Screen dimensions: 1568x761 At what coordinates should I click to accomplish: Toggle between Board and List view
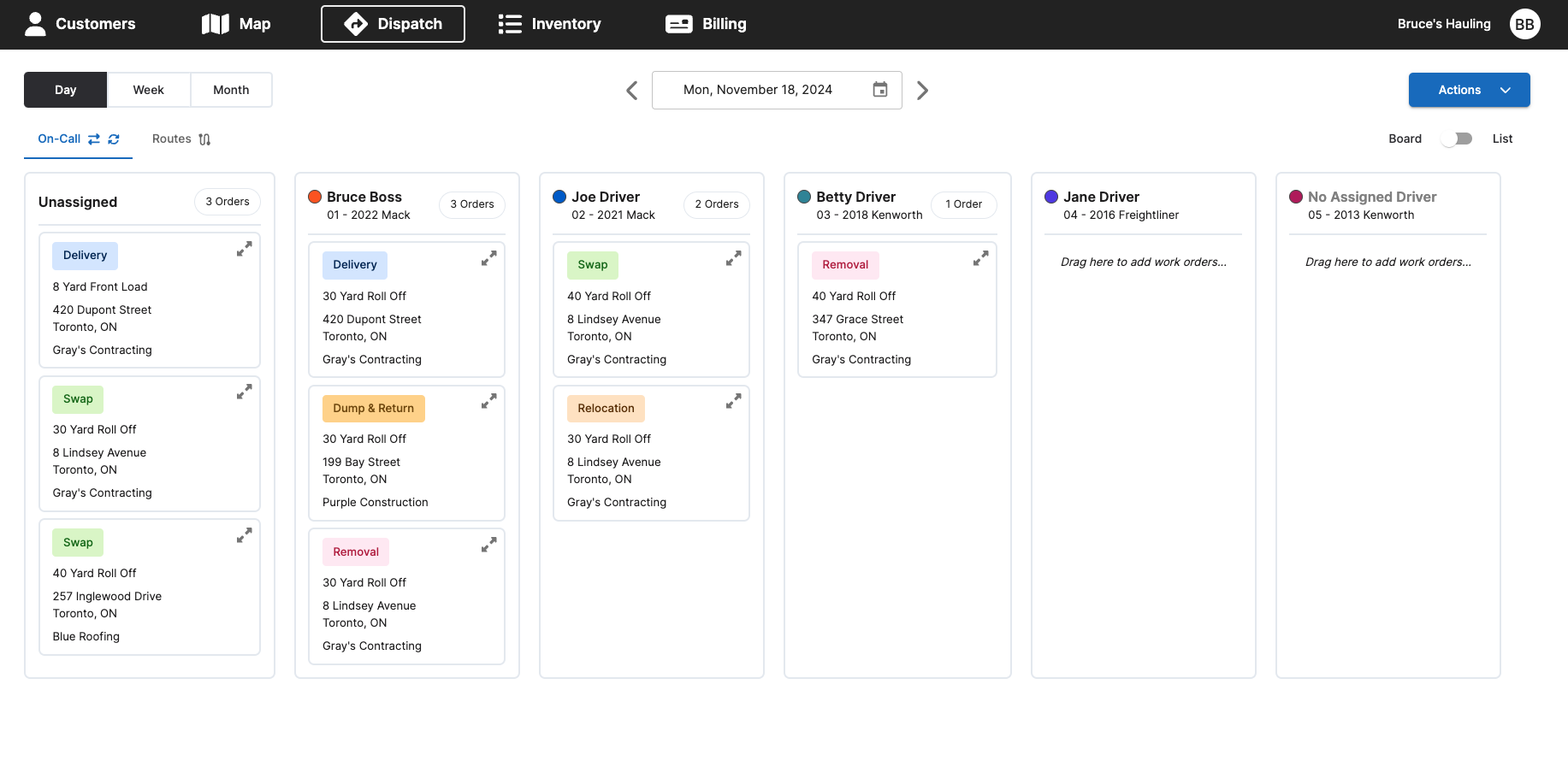pos(1457,139)
